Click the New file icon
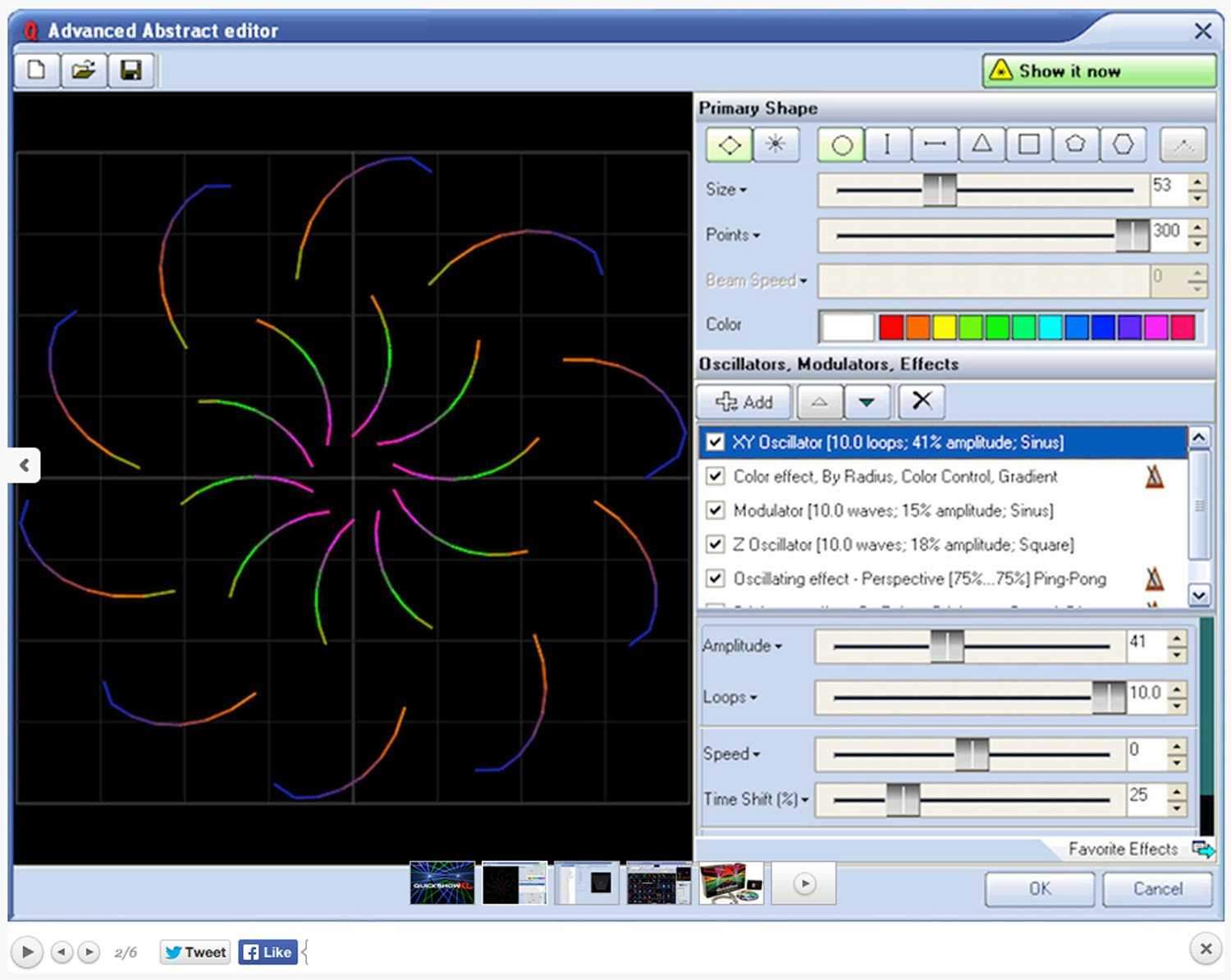 [x=37, y=71]
